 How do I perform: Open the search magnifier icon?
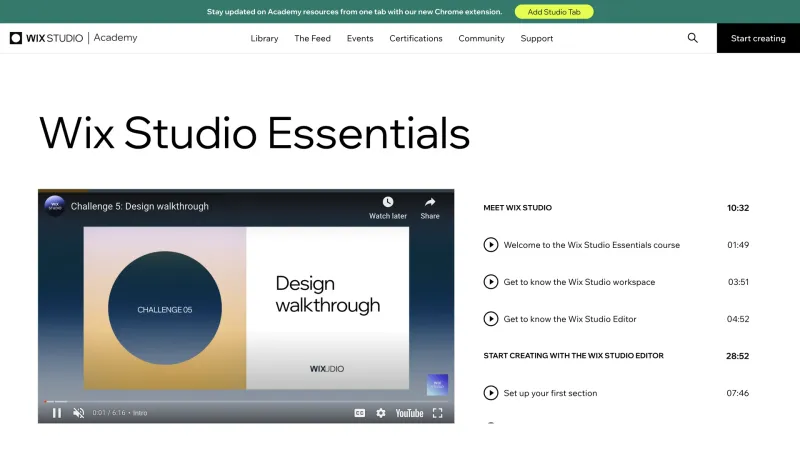pyautogui.click(x=692, y=38)
